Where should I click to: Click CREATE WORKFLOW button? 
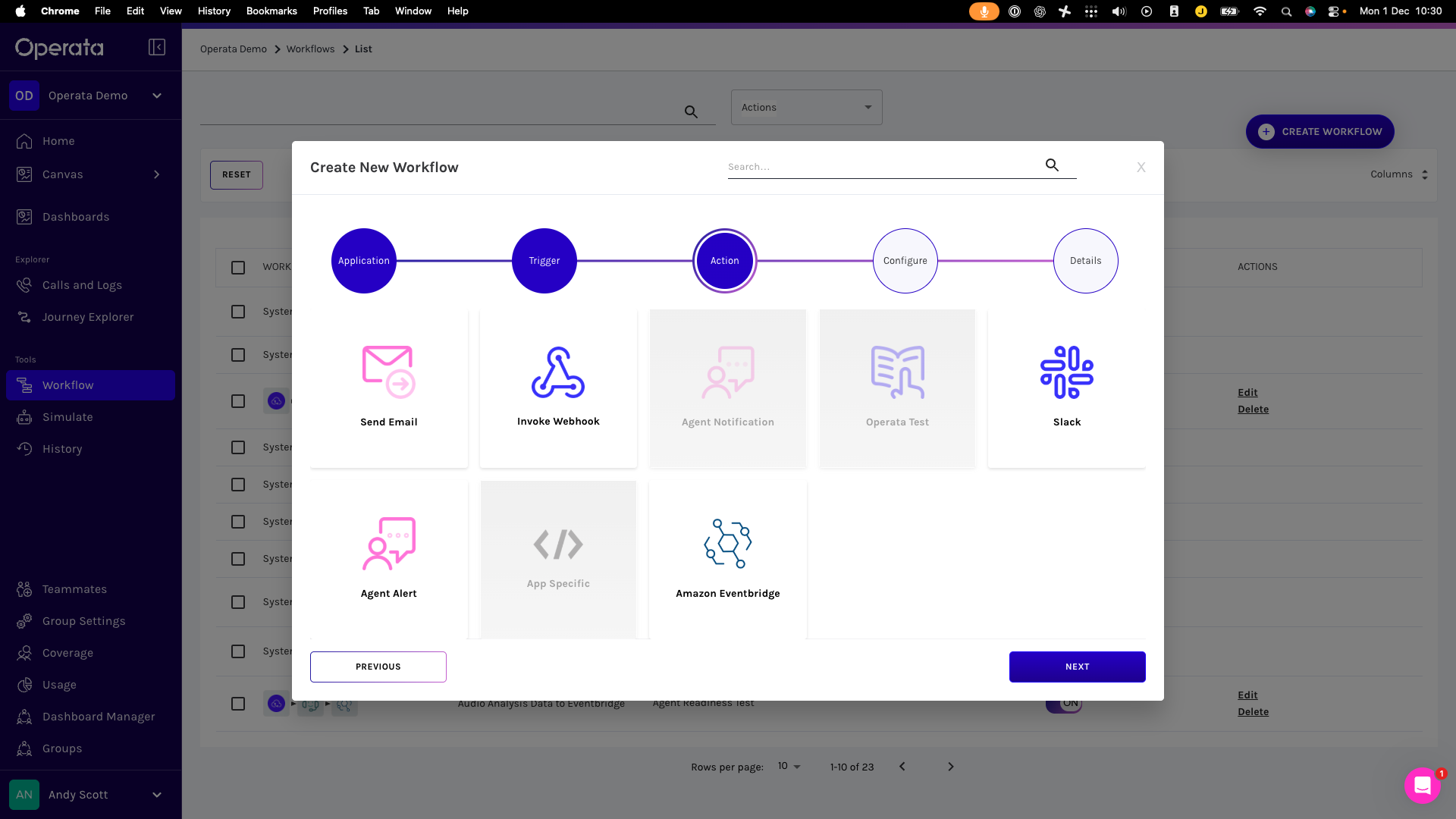point(1320,132)
